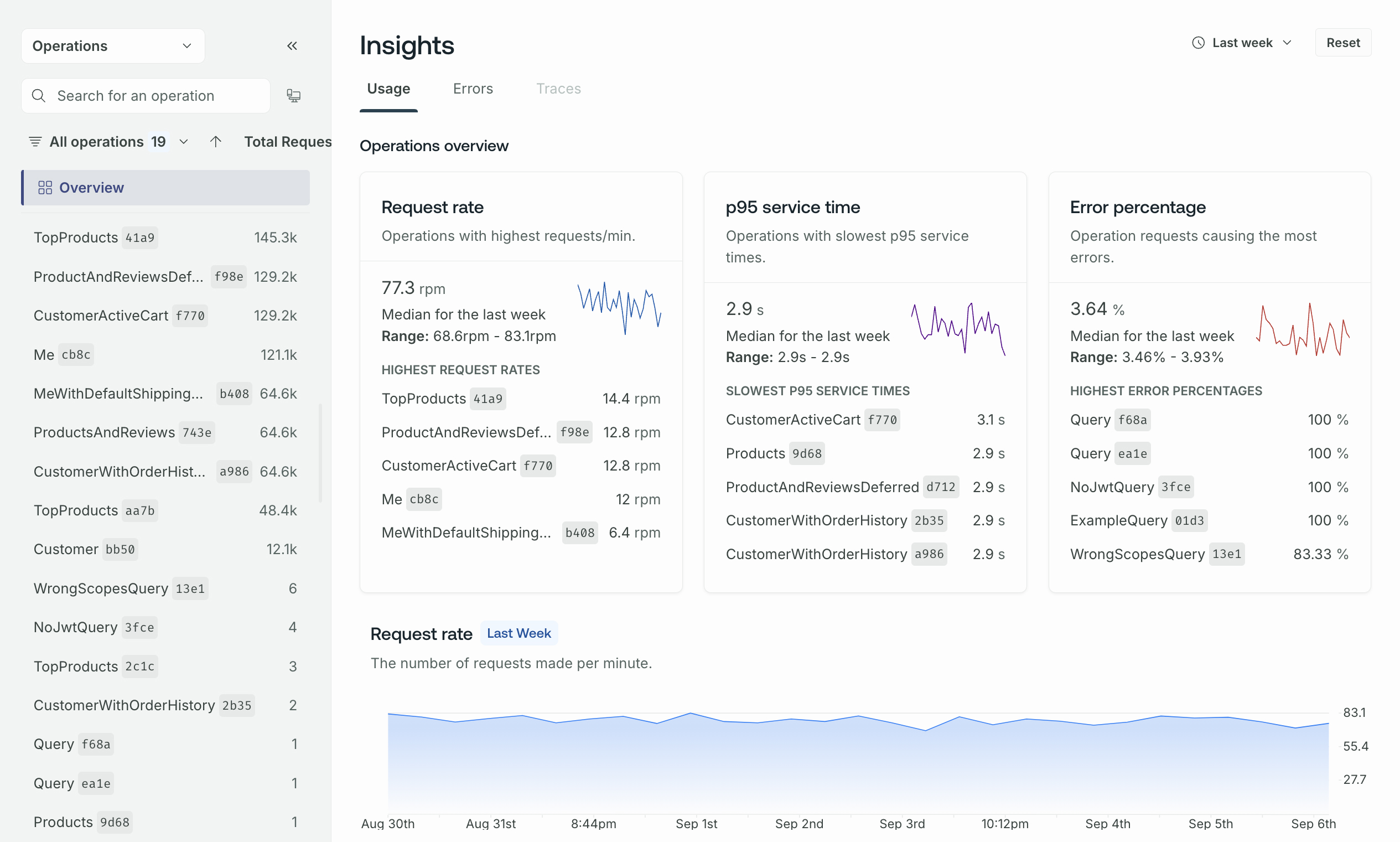
Task: Click the clock icon beside Last week
Action: click(x=1197, y=43)
